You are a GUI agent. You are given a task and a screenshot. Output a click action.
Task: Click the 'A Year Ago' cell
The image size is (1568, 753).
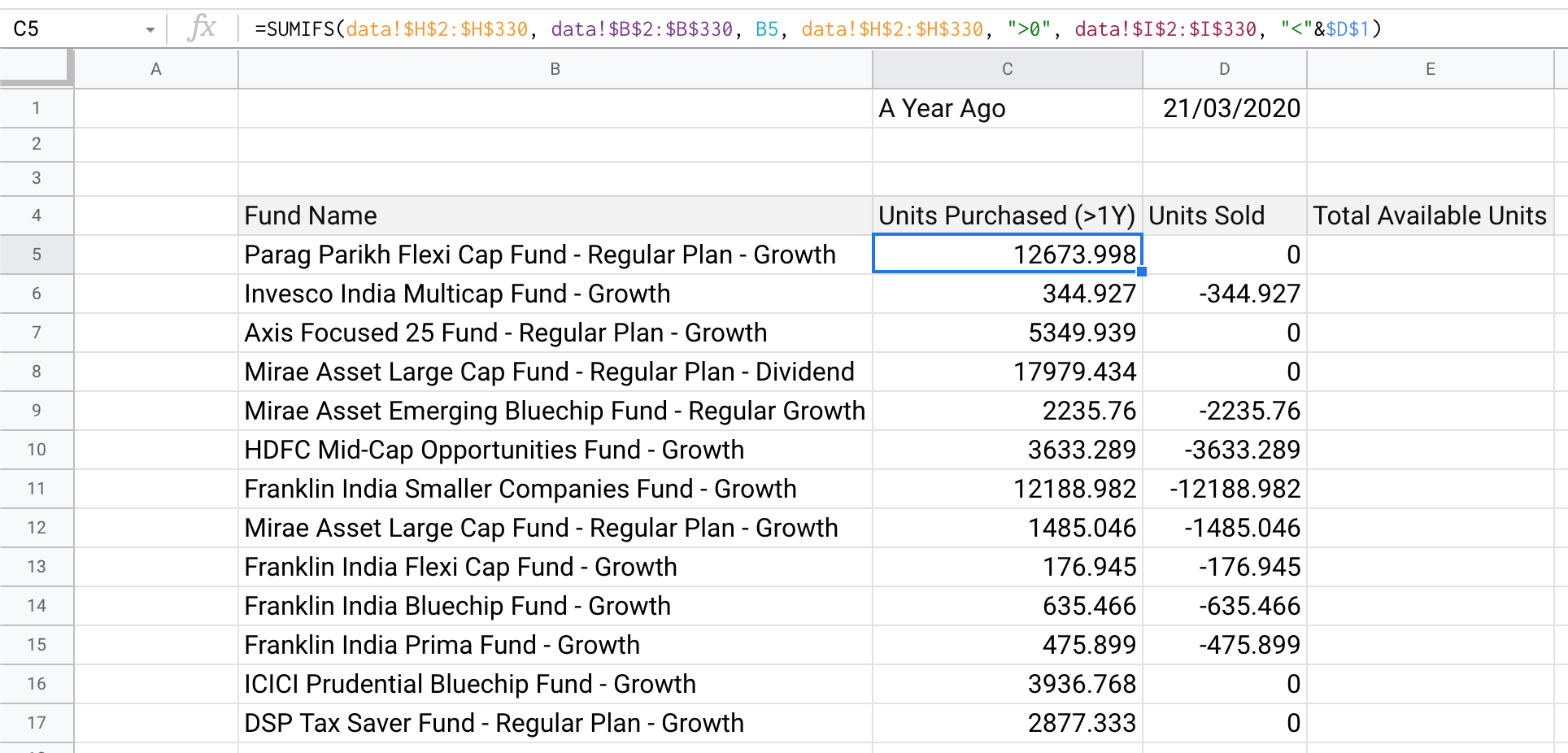click(1008, 108)
